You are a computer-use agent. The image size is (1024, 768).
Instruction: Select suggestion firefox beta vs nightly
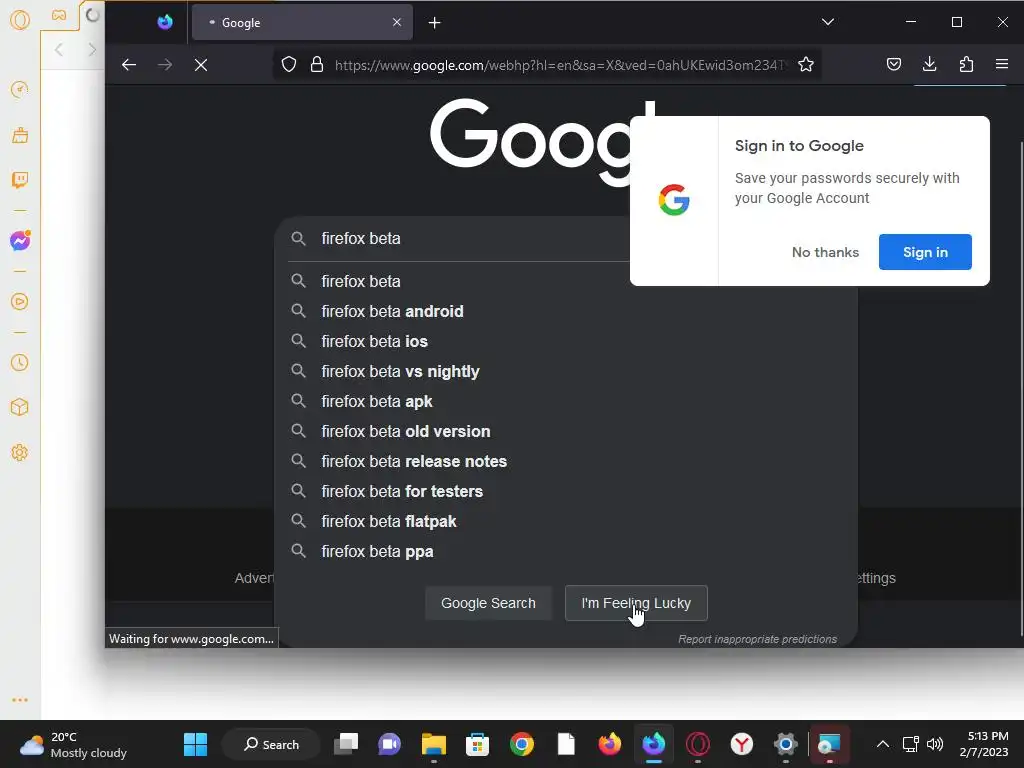pos(566,372)
